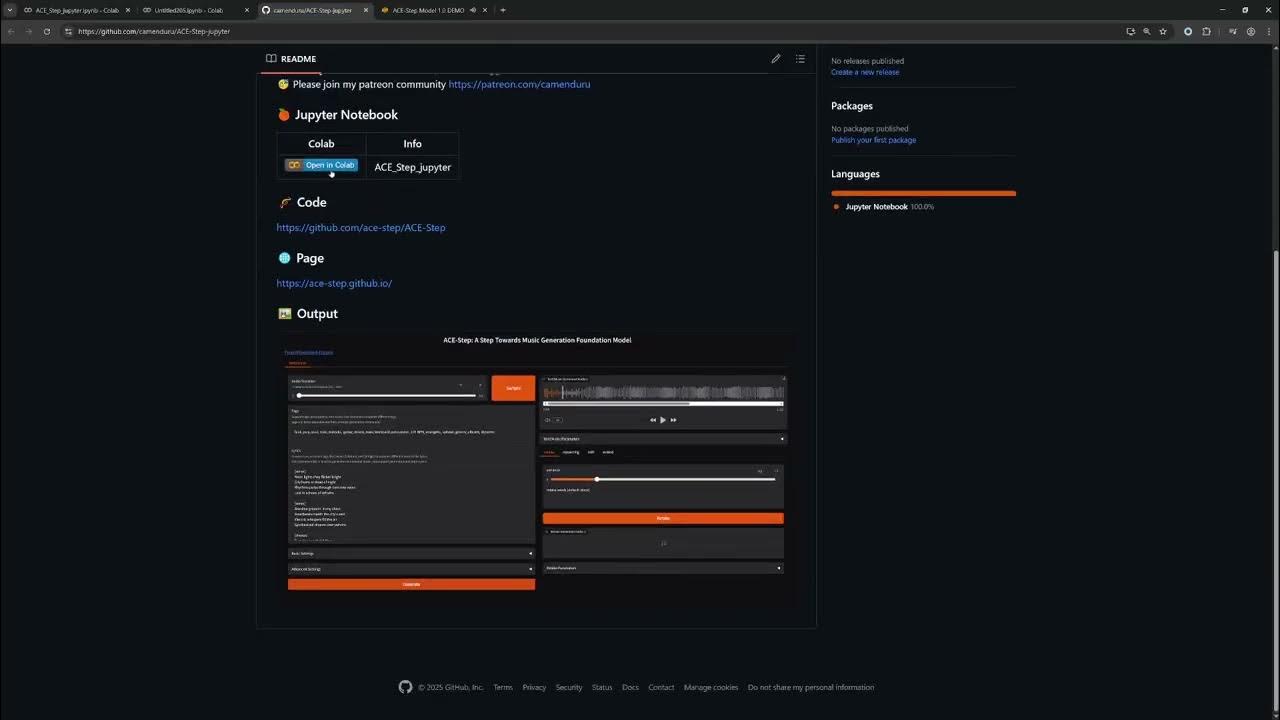1280x720 pixels.
Task: Open the extensions puzzle menu
Action: click(x=1206, y=31)
